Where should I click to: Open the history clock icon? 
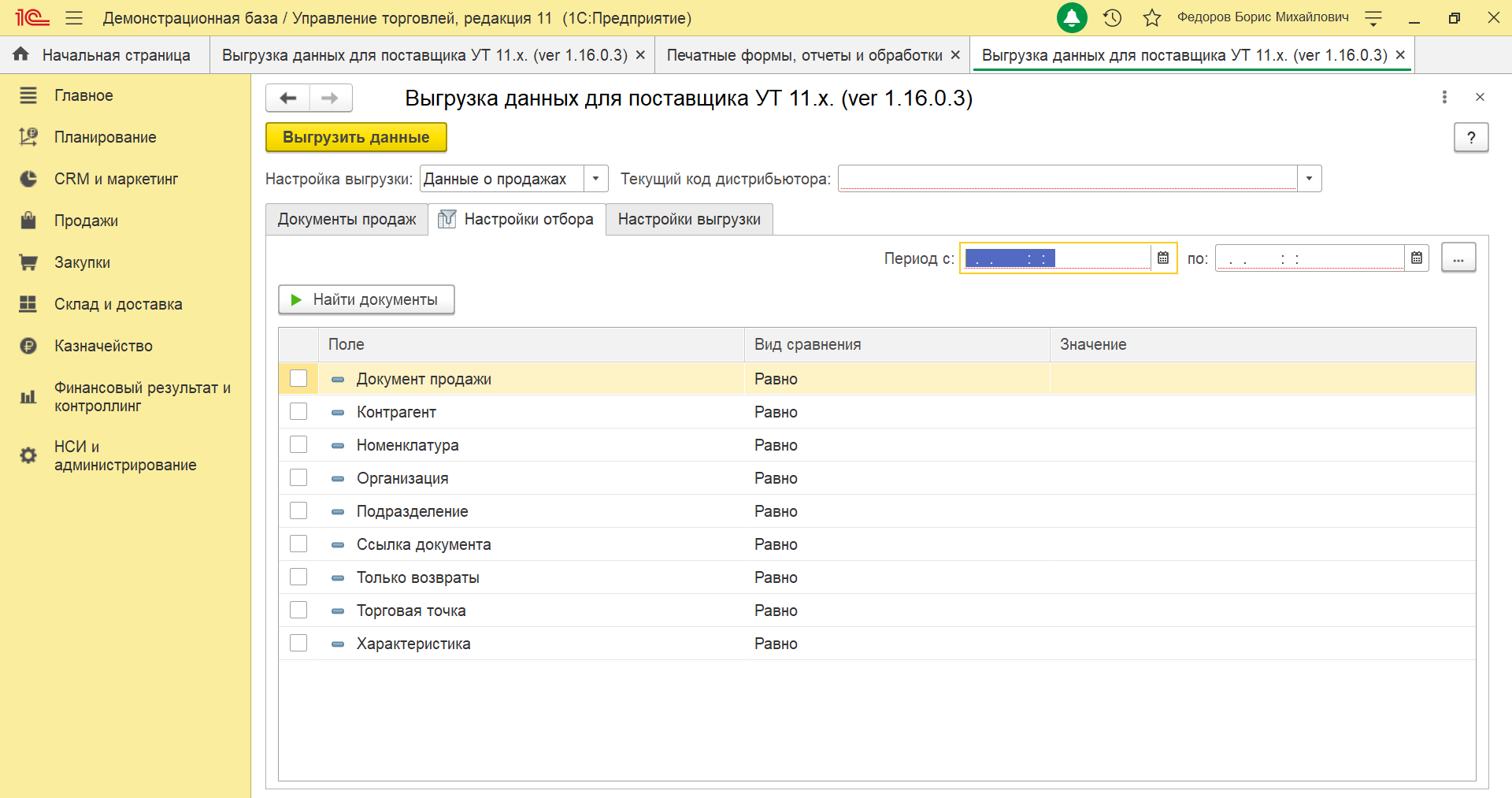(1112, 17)
